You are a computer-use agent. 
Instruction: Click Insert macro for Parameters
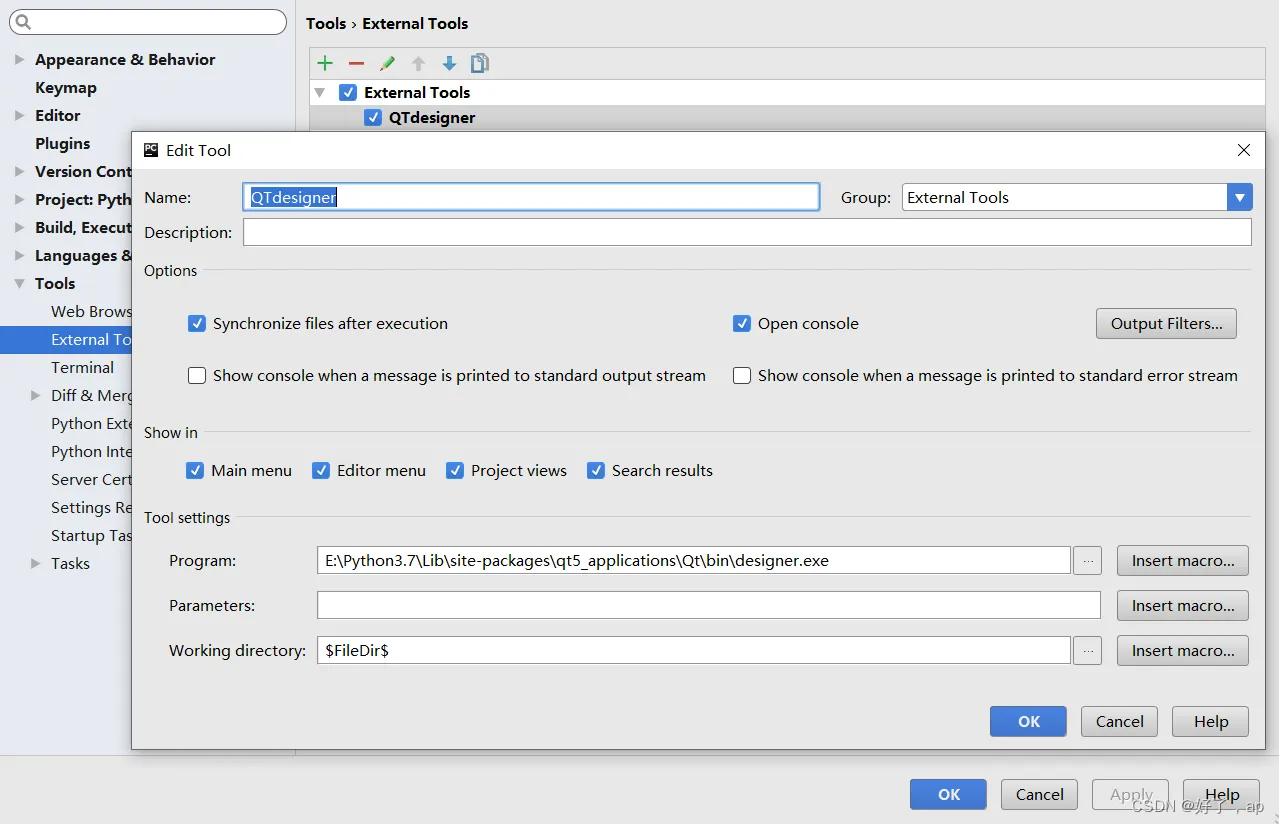tap(1182, 606)
